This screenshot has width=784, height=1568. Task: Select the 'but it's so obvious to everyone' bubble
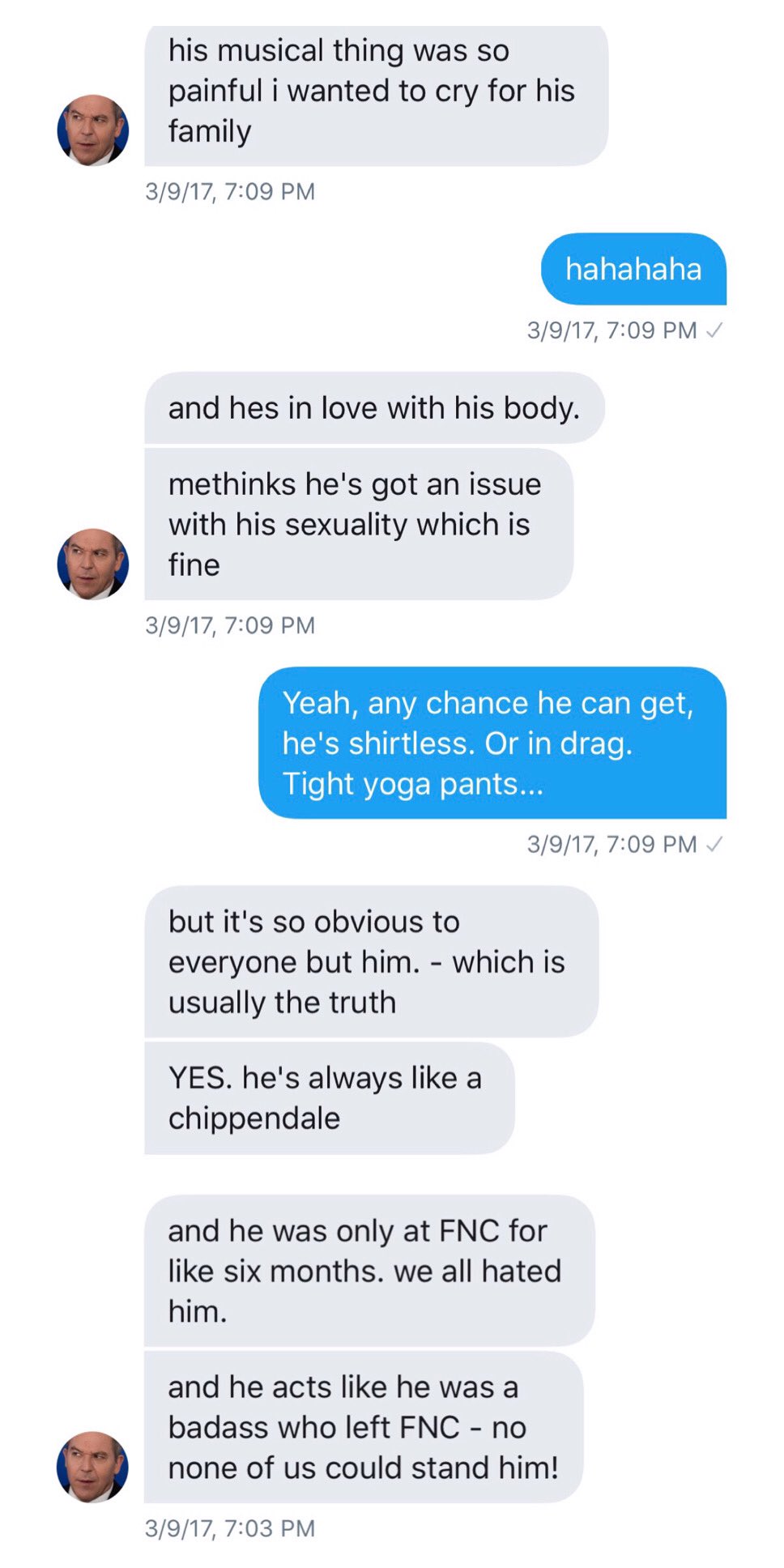(371, 961)
